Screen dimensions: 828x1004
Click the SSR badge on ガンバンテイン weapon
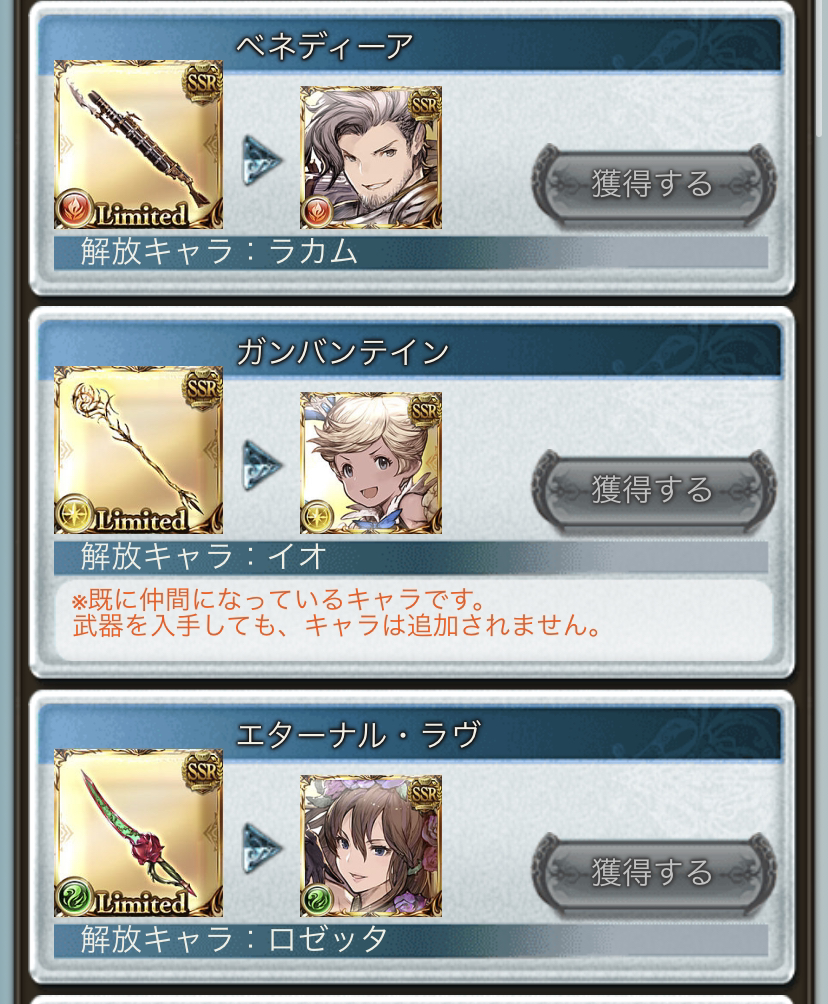click(x=202, y=389)
